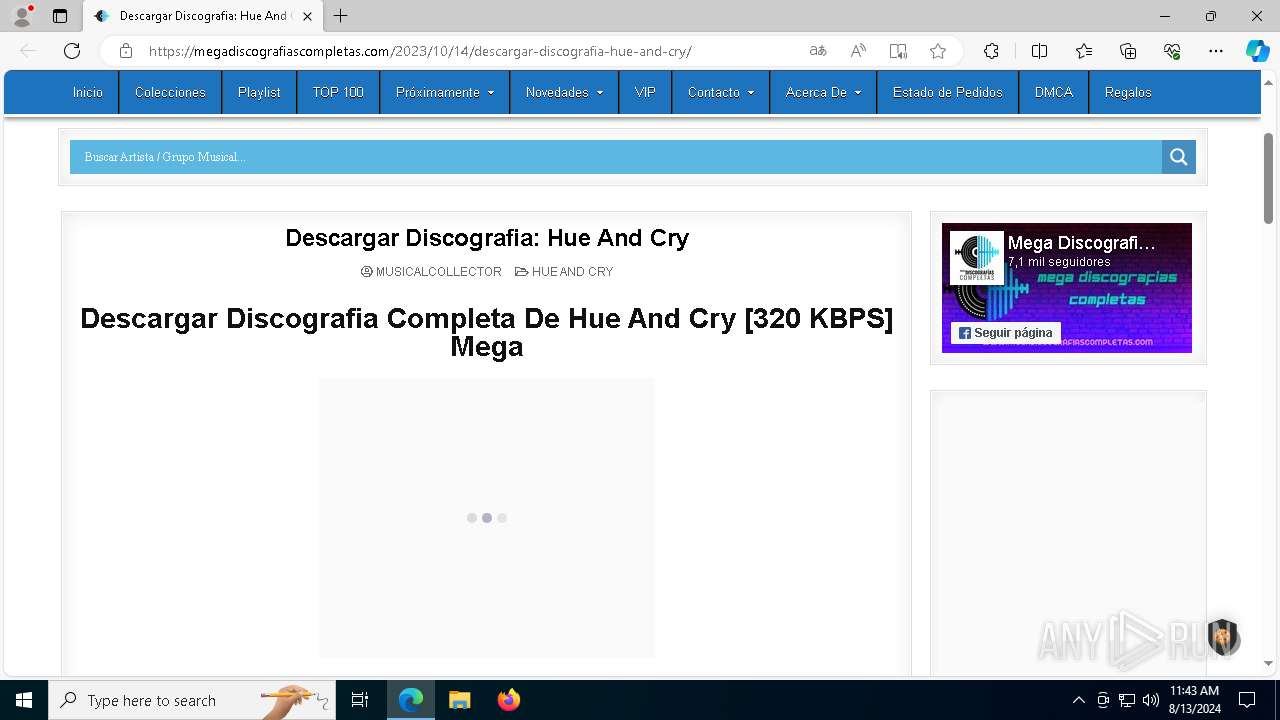Expand the Contacto dropdown menu
Image resolution: width=1280 pixels, height=720 pixels.
tap(721, 92)
